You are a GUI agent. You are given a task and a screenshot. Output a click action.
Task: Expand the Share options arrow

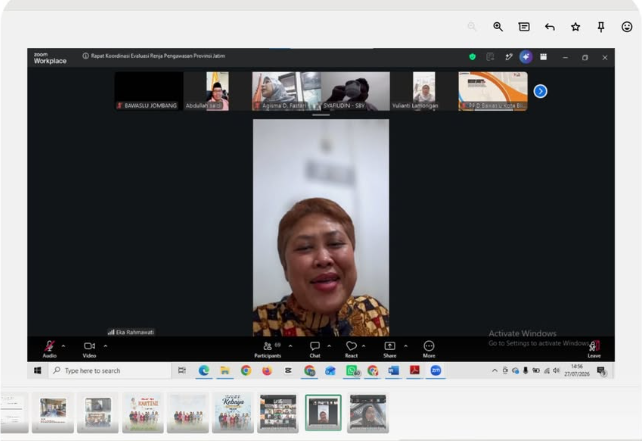pyautogui.click(x=406, y=346)
